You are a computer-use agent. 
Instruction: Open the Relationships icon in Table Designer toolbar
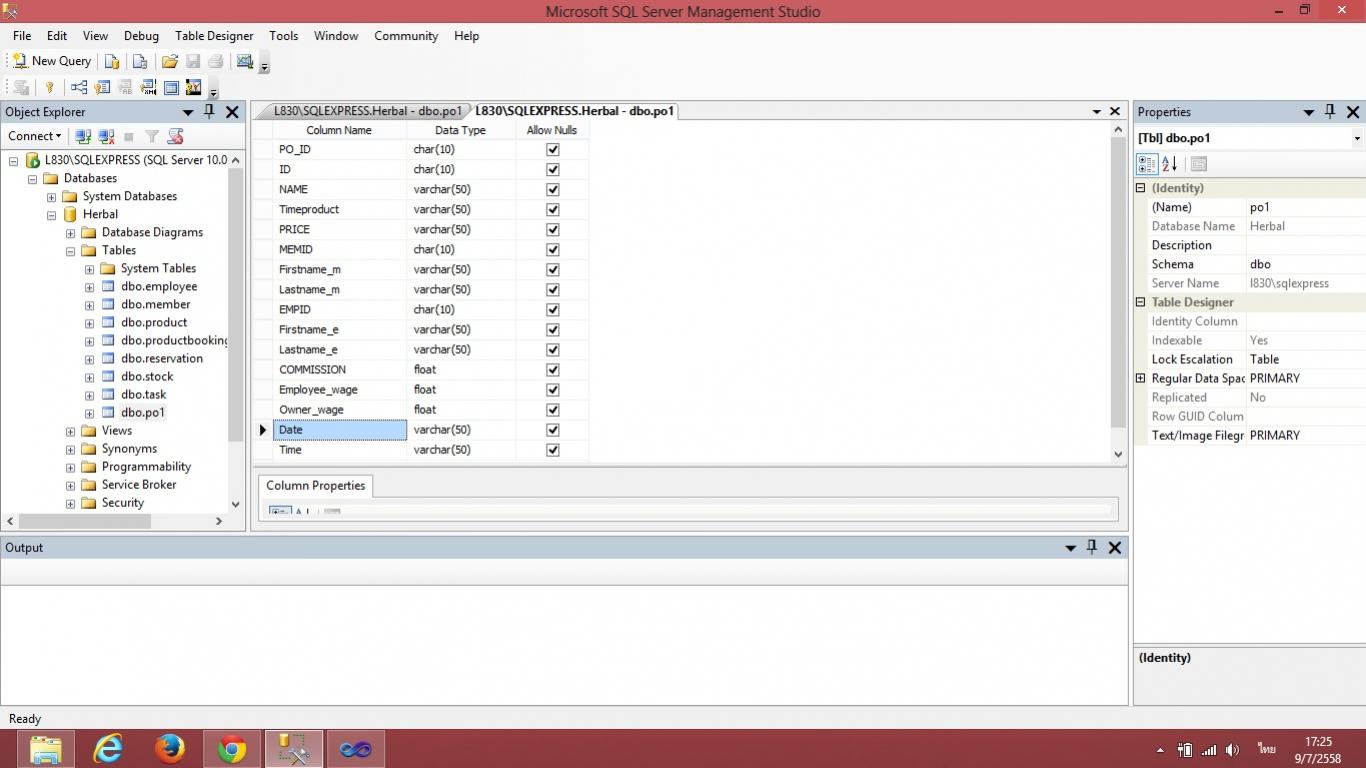click(79, 88)
